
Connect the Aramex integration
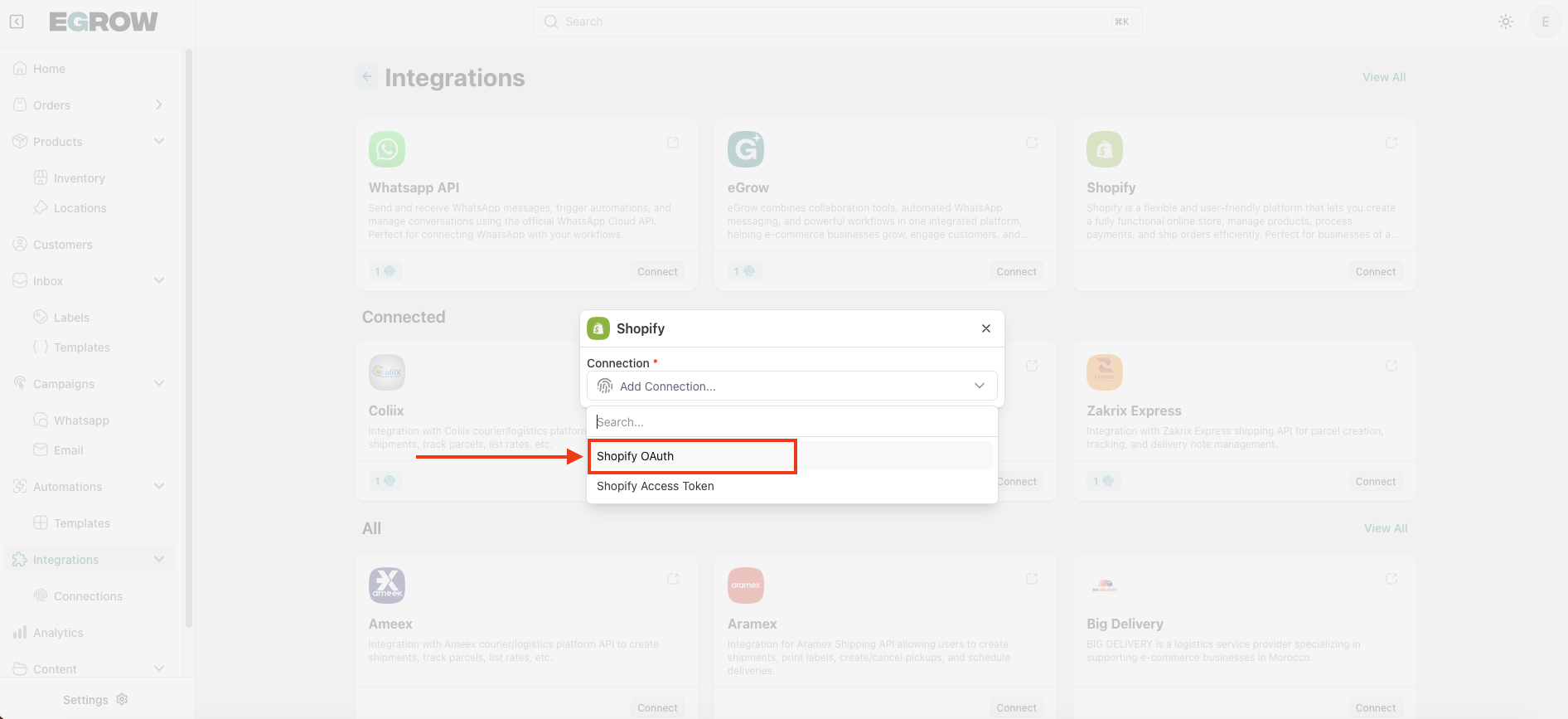1016,707
